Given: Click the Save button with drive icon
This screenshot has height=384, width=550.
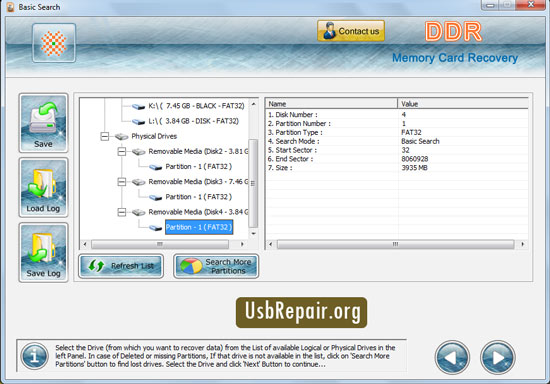Looking at the screenshot, I should [43, 123].
